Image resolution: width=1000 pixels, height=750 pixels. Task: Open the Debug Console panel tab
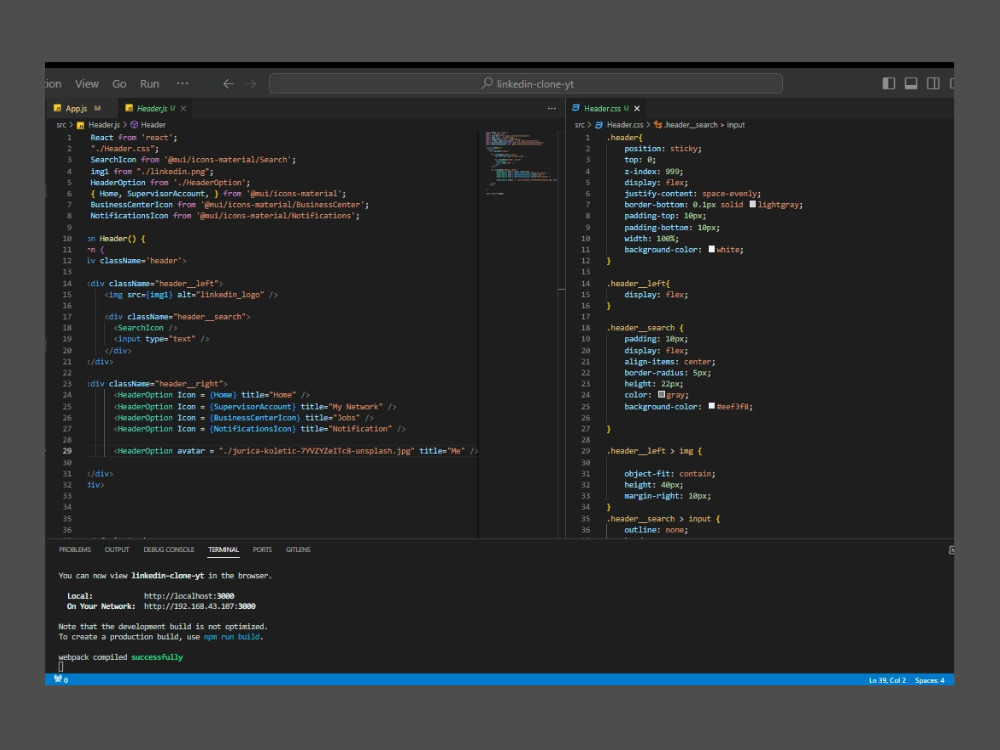point(168,549)
